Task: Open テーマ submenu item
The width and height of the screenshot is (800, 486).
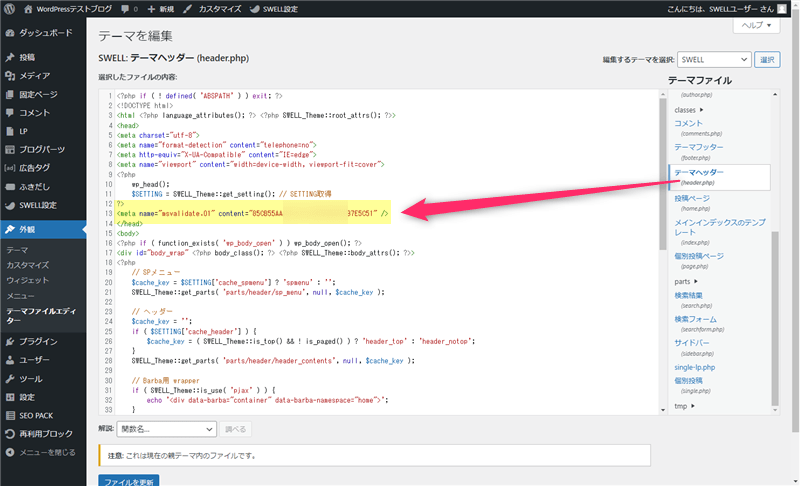Action: (17, 250)
